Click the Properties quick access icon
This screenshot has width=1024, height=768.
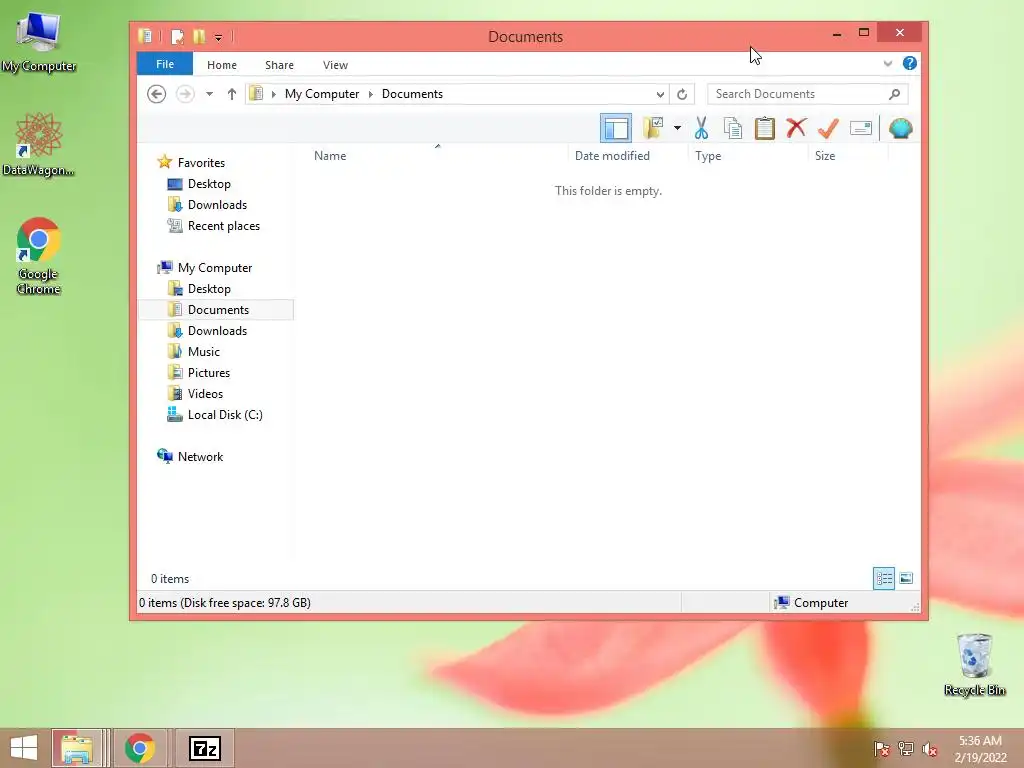pyautogui.click(x=177, y=37)
